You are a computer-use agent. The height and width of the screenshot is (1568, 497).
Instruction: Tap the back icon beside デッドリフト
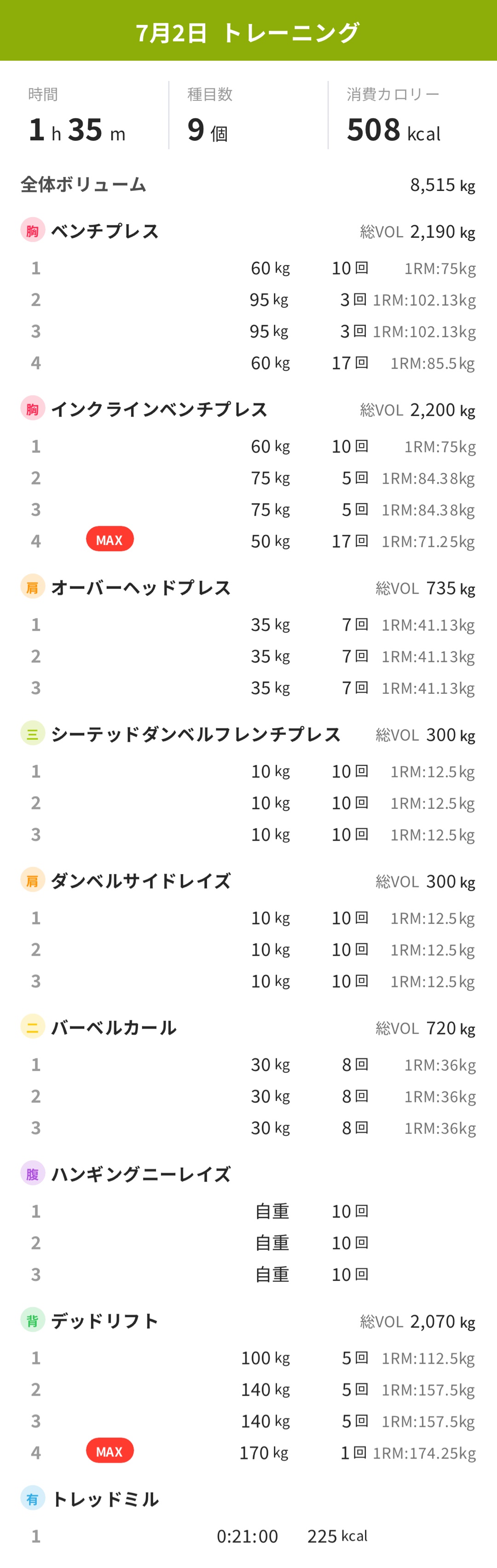pyautogui.click(x=32, y=1320)
